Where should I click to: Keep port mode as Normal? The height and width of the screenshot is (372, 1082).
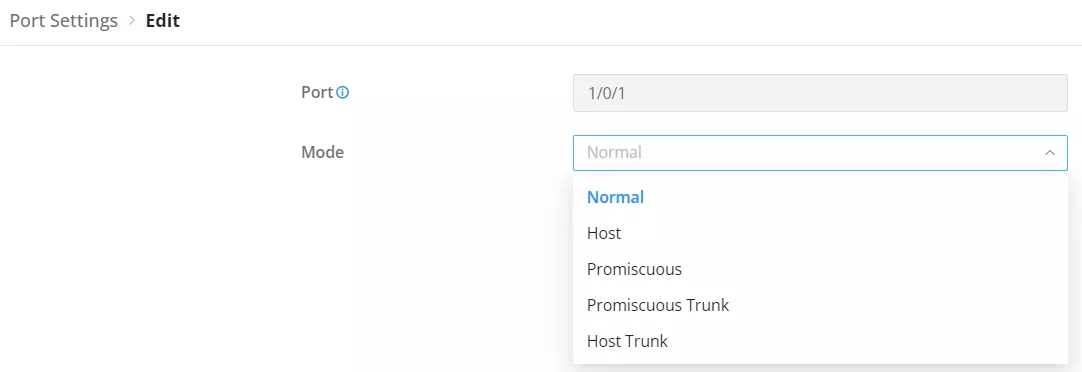pyautogui.click(x=820, y=197)
